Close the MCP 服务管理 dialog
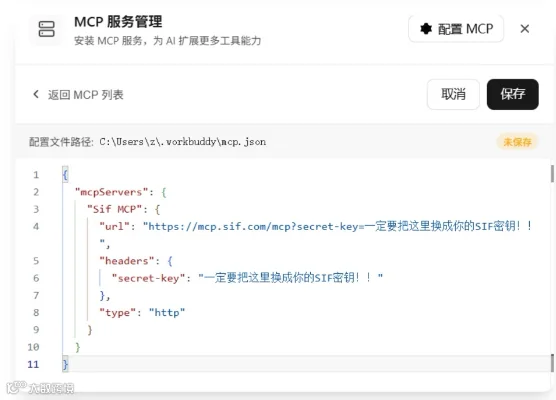This screenshot has width=556, height=400. click(525, 29)
